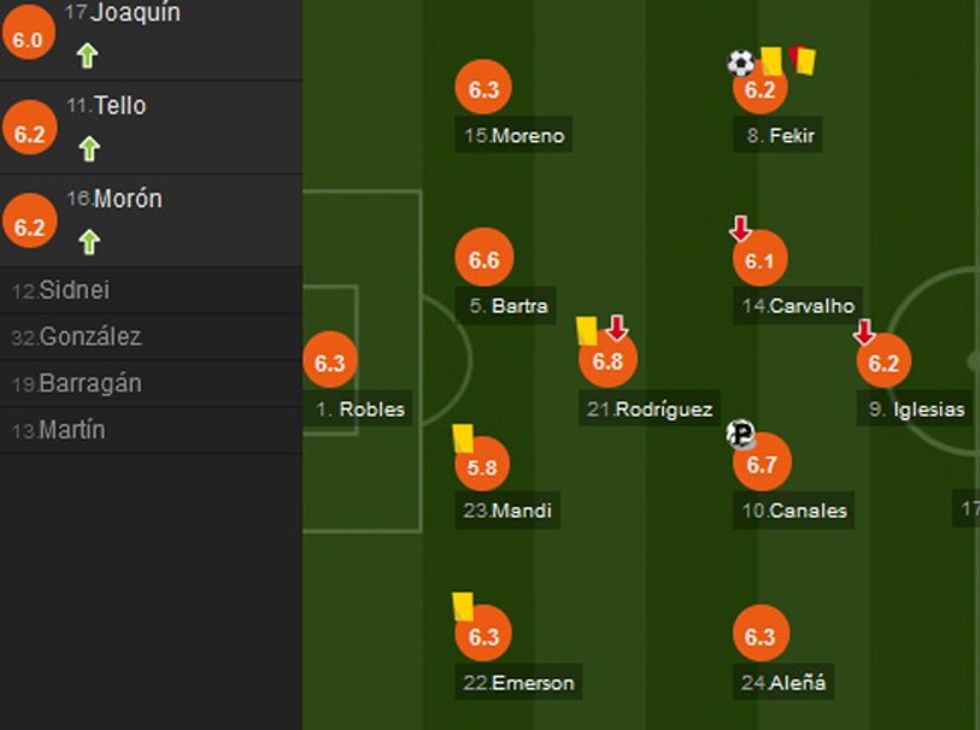This screenshot has height=730, width=980.
Task: Click goalkeeper Robles's 6.3 rating badge
Action: [x=330, y=363]
